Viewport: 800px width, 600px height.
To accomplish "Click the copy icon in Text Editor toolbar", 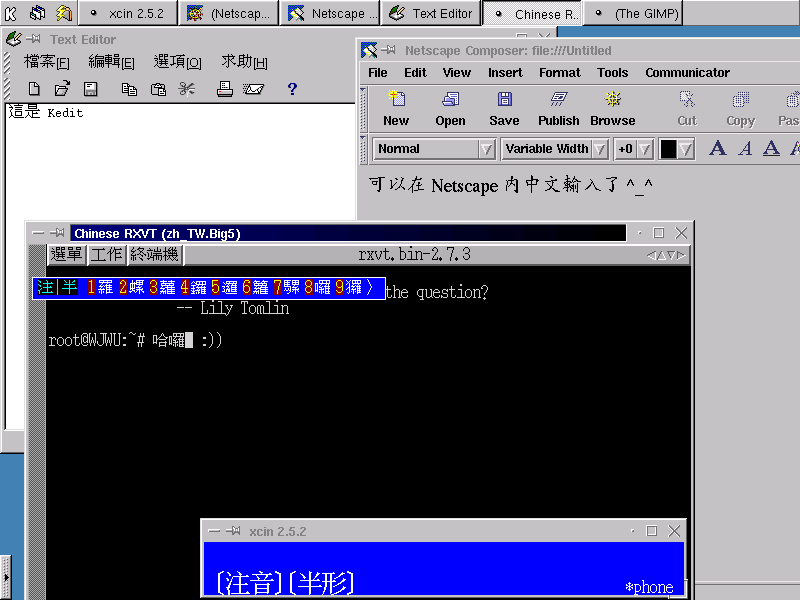I will [x=129, y=89].
